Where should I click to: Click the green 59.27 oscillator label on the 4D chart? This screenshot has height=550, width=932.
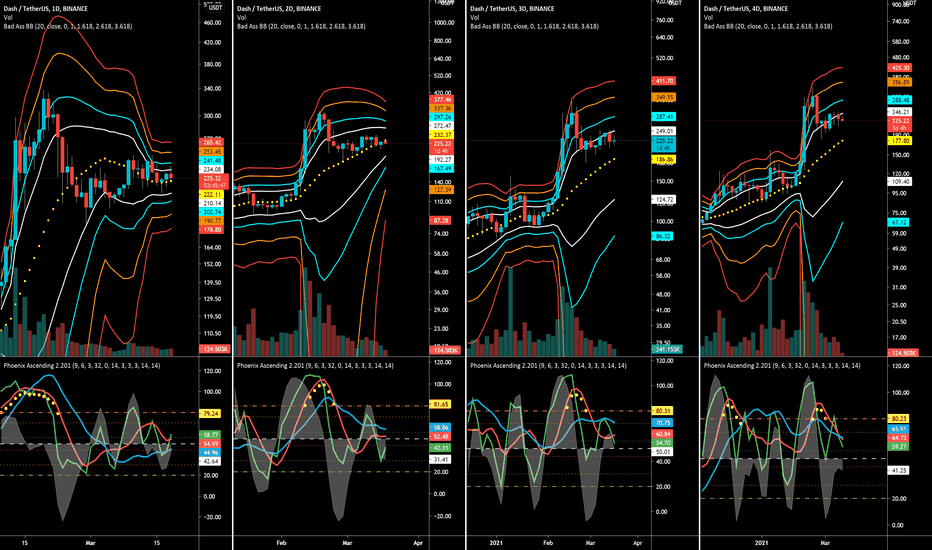[x=899, y=447]
